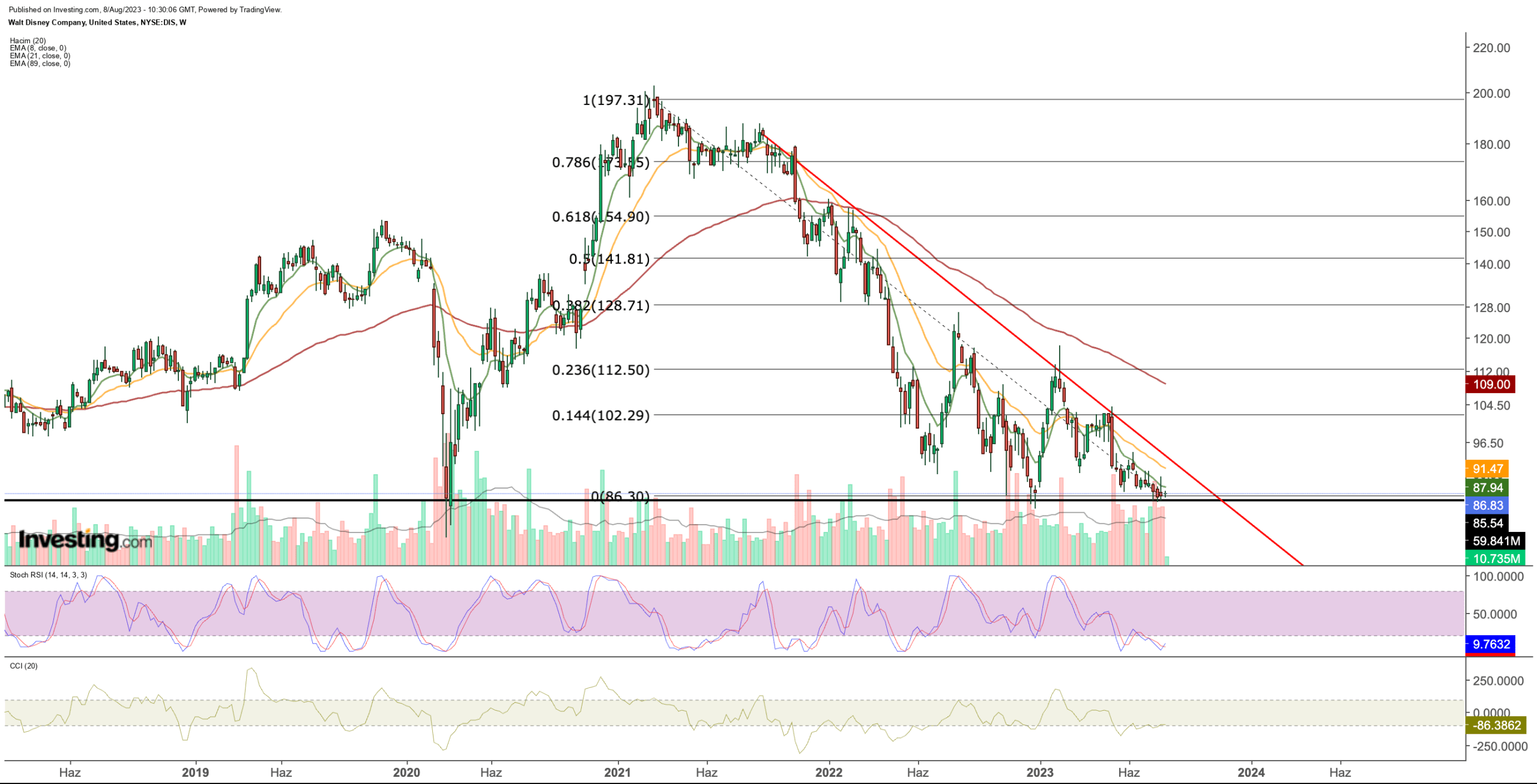This screenshot has height=784, width=1537.
Task: Select the 'CCI (20)' pane label
Action: coord(23,666)
